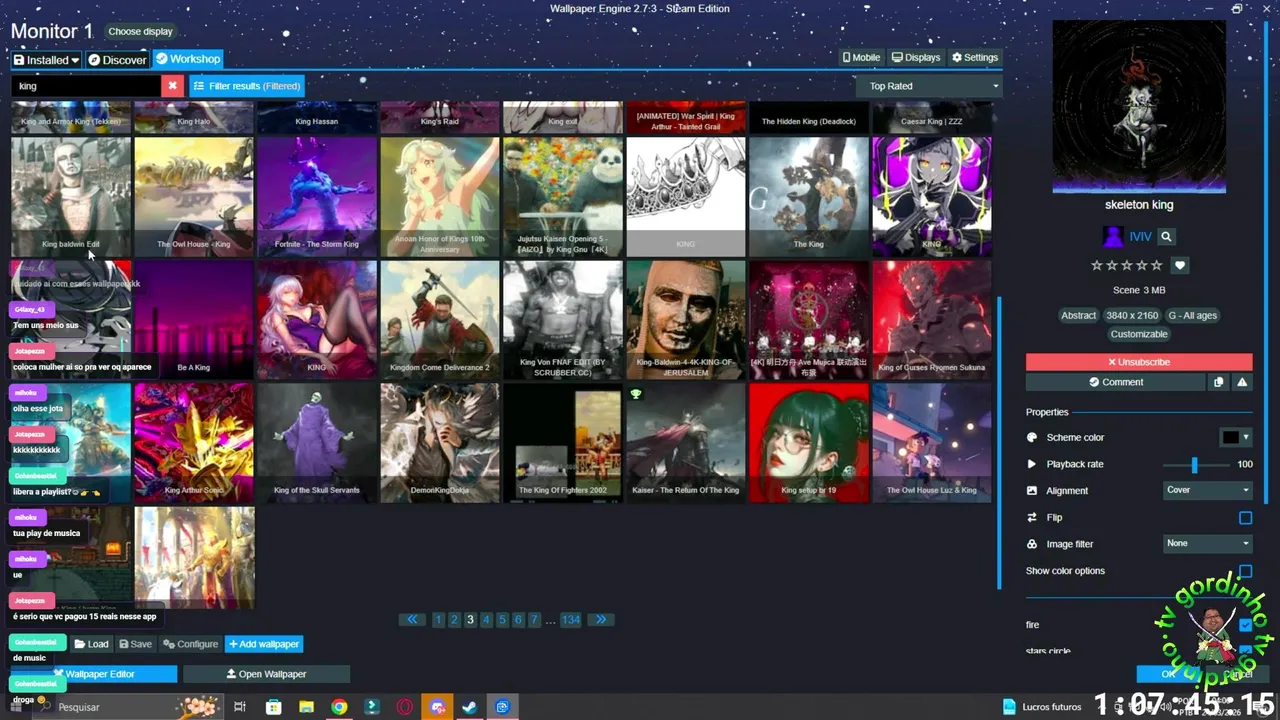This screenshot has height=720, width=1280.
Task: Jump to last results page 134
Action: (571, 620)
